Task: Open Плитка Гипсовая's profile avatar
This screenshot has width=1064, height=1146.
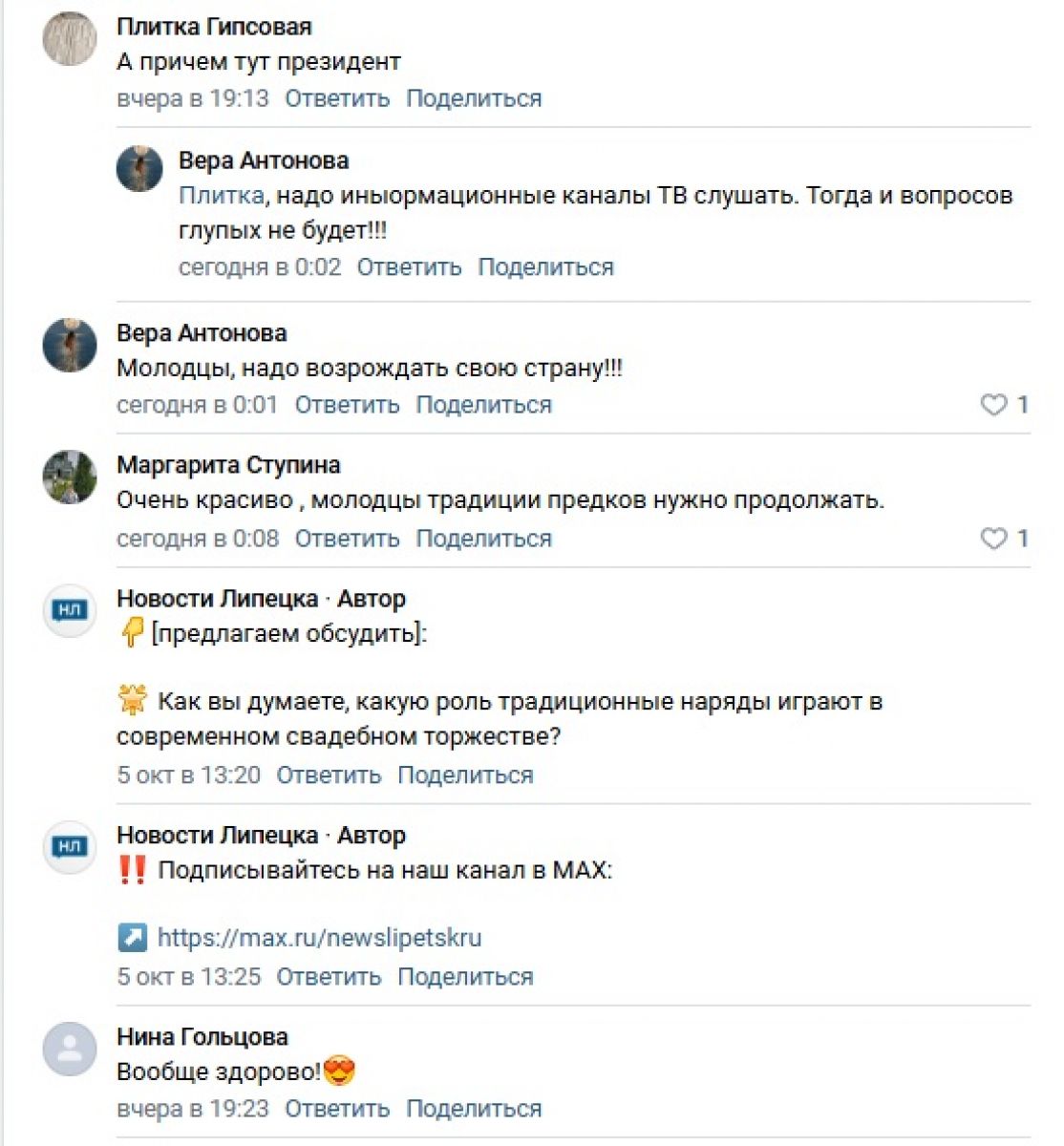Action: (70, 40)
